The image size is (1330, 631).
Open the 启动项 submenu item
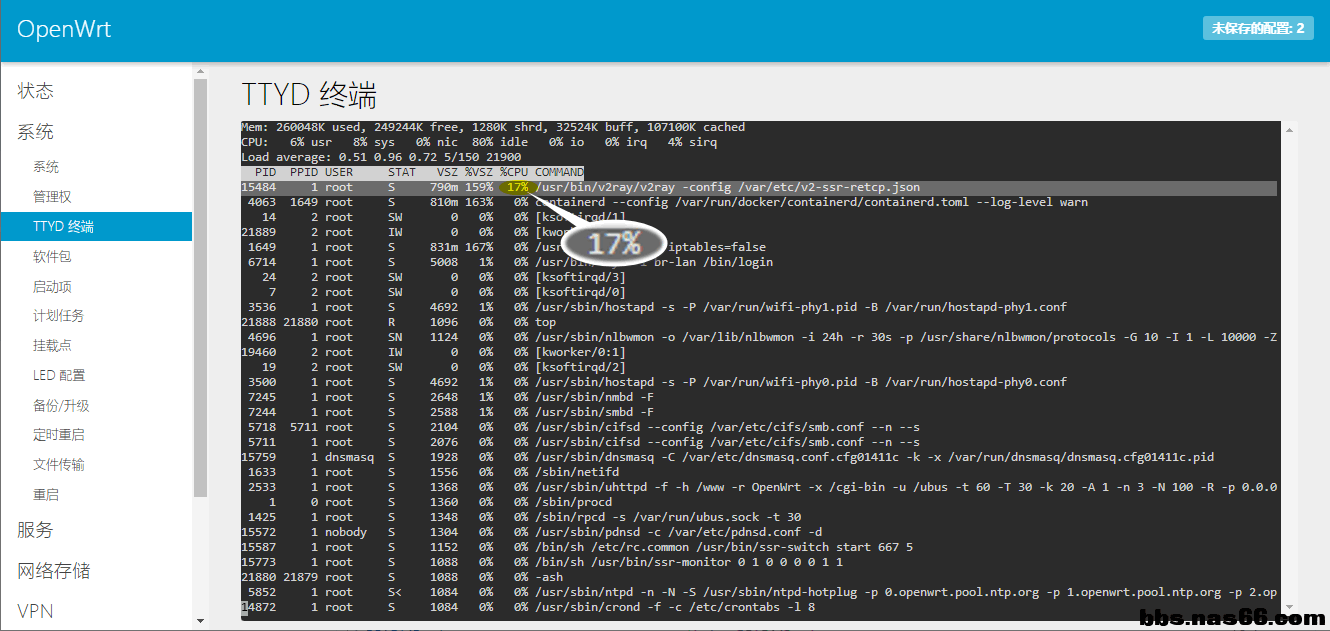(x=52, y=287)
